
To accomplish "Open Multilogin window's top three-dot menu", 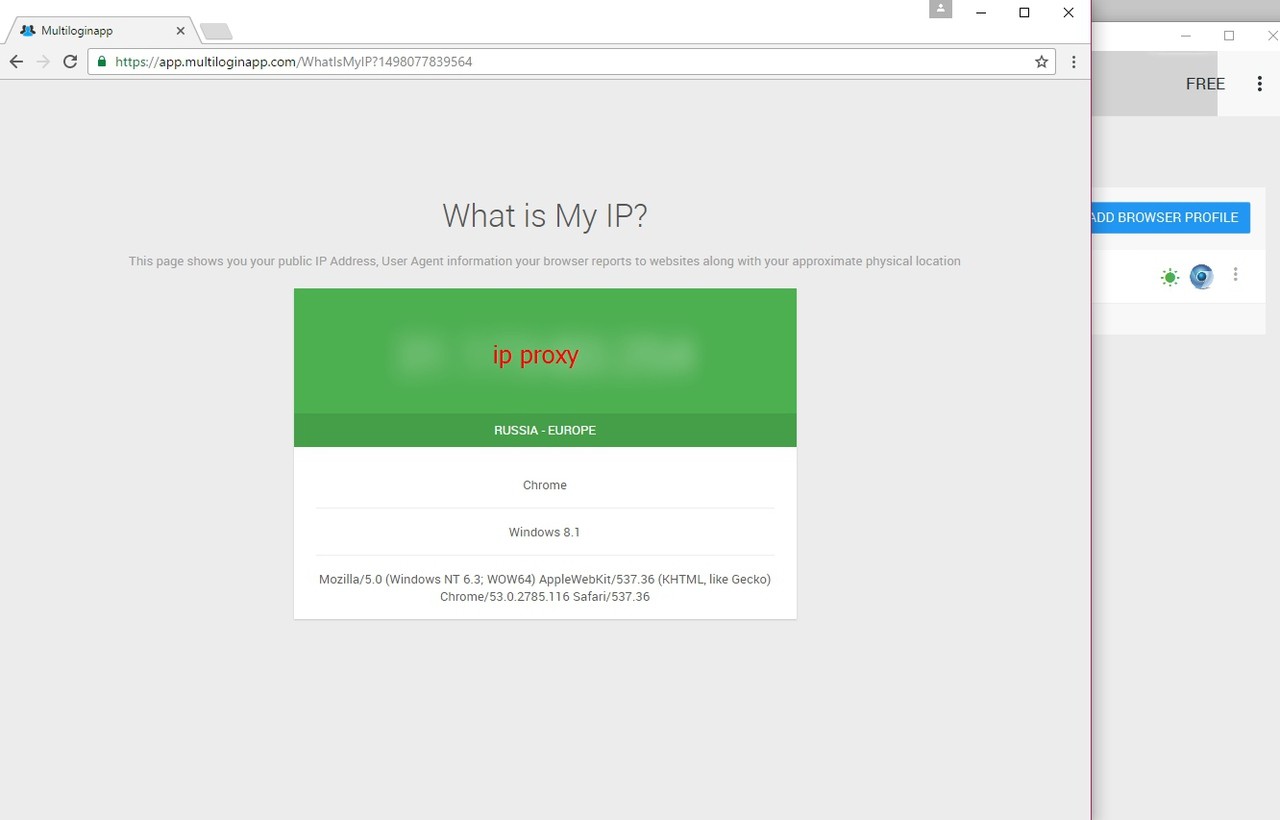I will tap(1259, 84).
